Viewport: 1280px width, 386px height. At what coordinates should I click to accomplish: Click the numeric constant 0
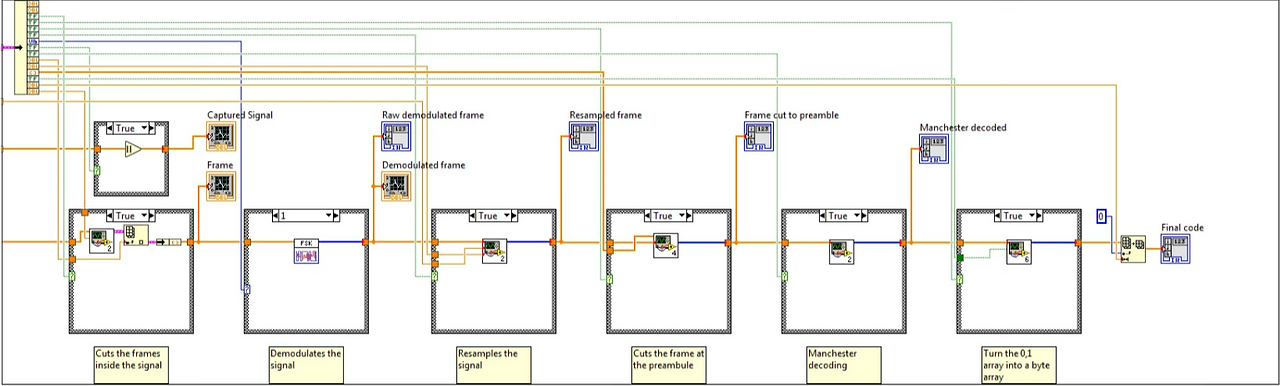coord(1101,216)
